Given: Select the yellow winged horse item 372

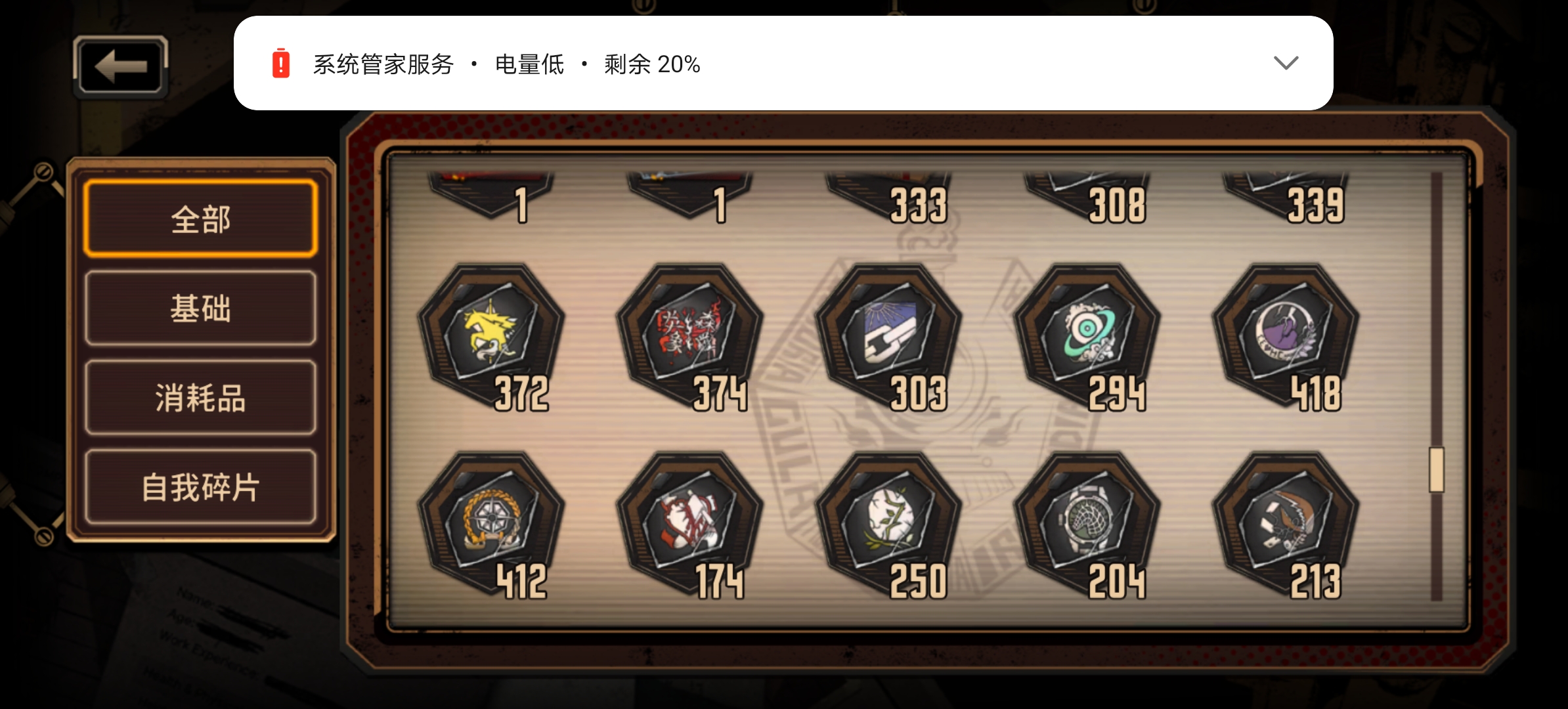Looking at the screenshot, I should pos(492,335).
